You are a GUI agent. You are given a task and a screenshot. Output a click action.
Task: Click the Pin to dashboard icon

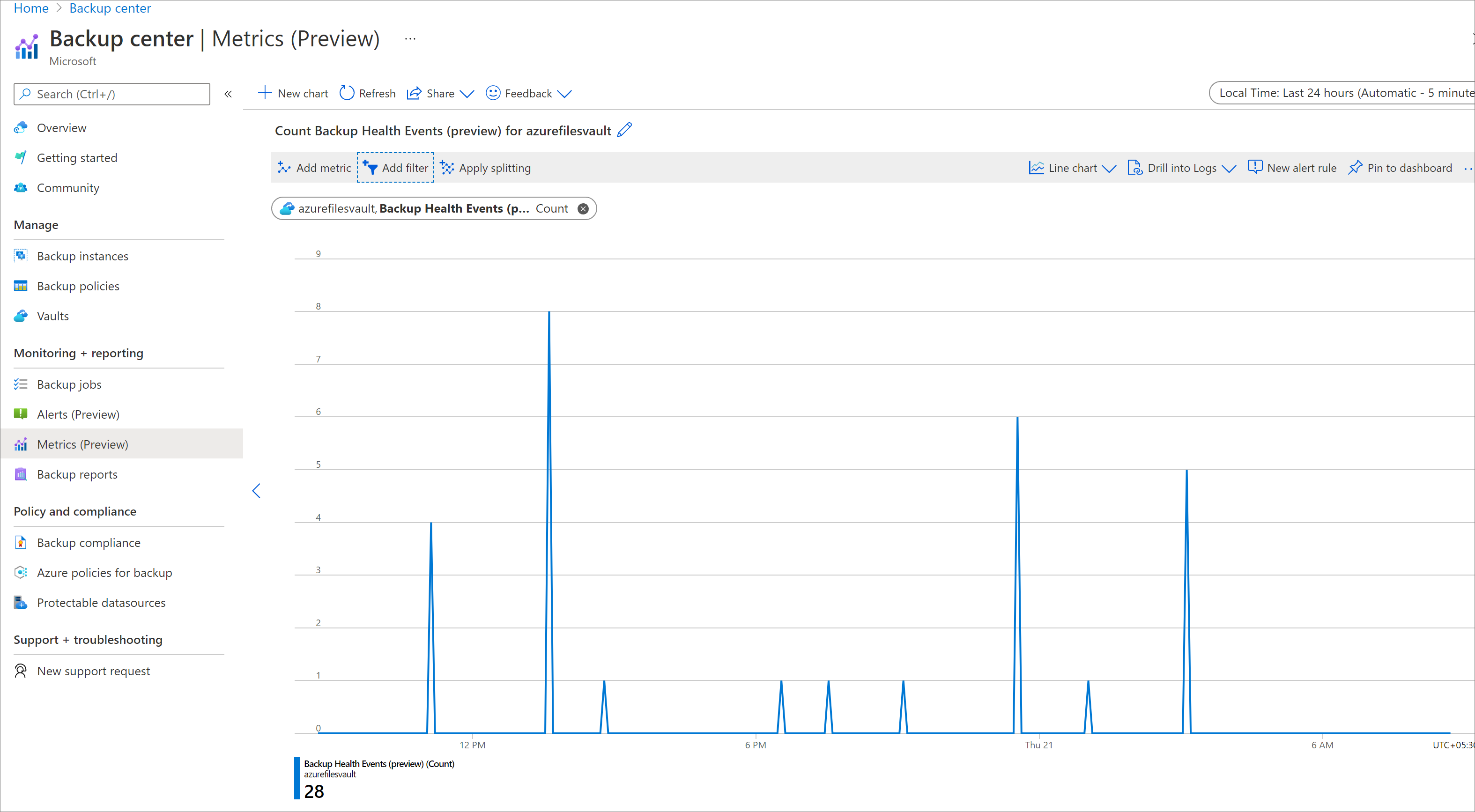(1355, 167)
